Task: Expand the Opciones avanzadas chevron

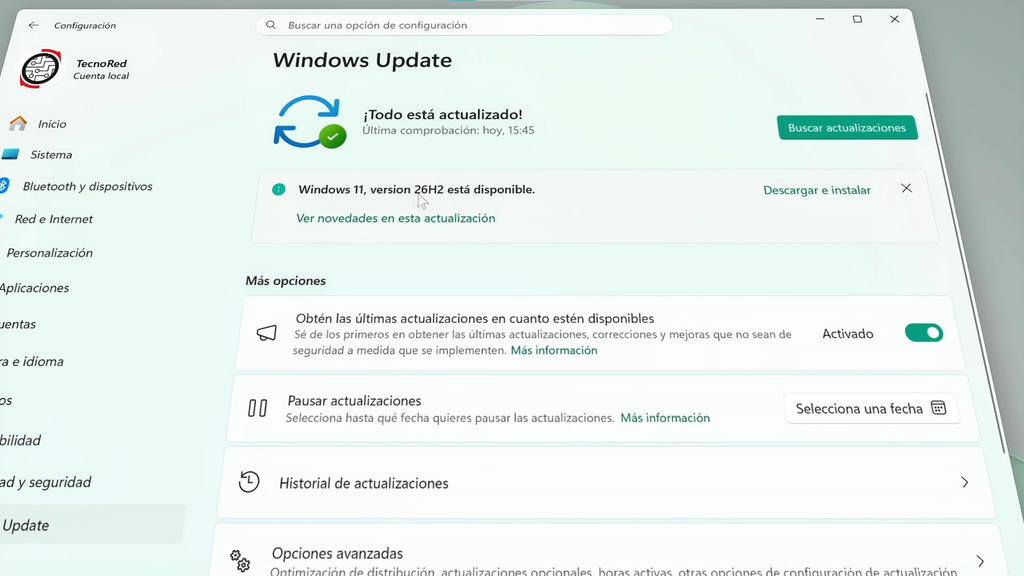Action: pyautogui.click(x=980, y=562)
